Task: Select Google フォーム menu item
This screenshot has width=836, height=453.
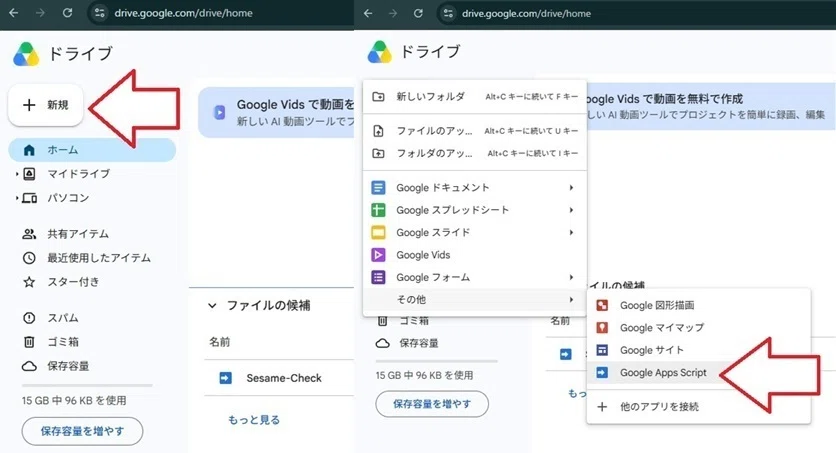Action: coord(475,277)
